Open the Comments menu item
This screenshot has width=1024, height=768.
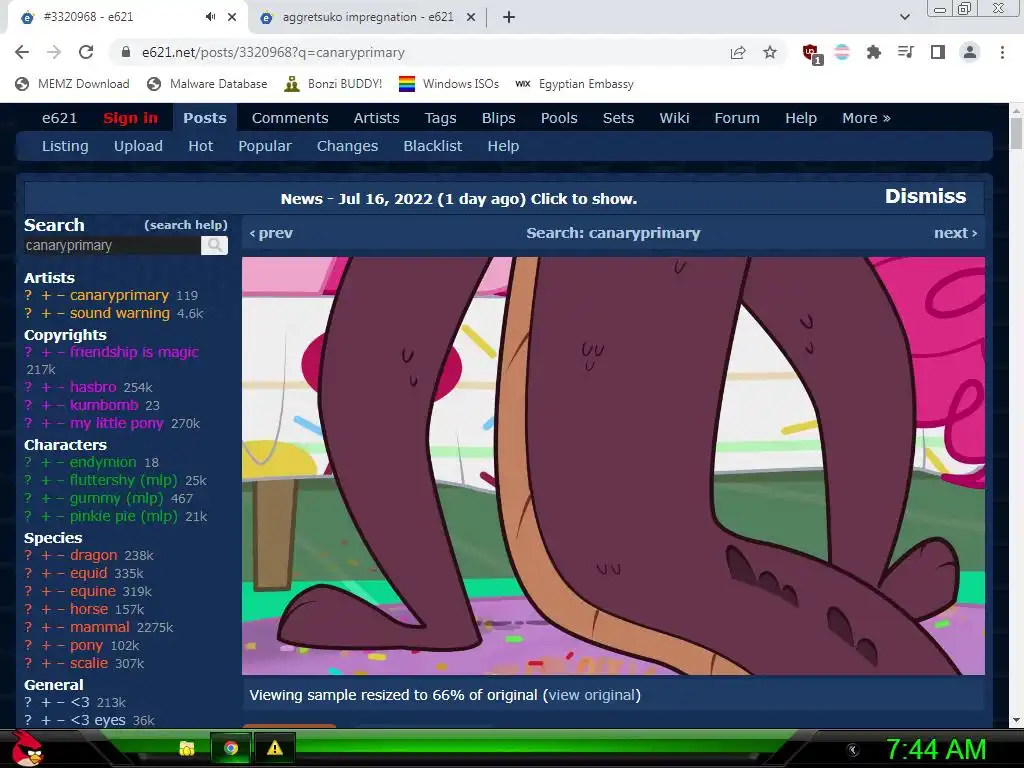290,118
